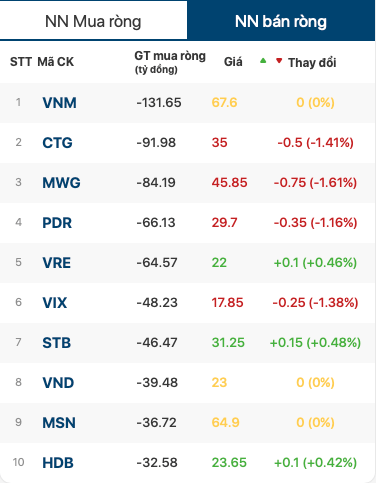Screen dimensions: 376x483
Task: Open CTG stock ticker link
Action: [57, 143]
